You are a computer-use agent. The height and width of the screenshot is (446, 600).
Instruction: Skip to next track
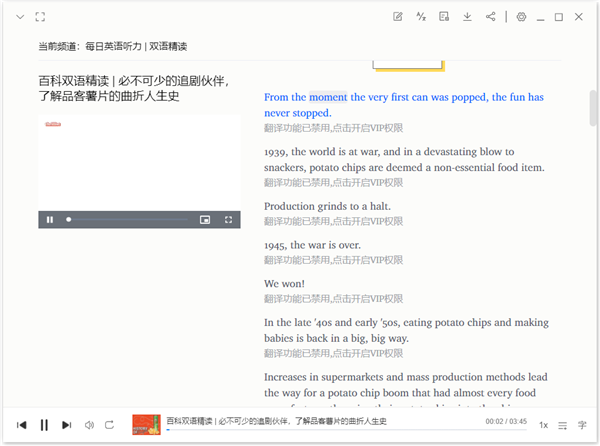tap(67, 425)
